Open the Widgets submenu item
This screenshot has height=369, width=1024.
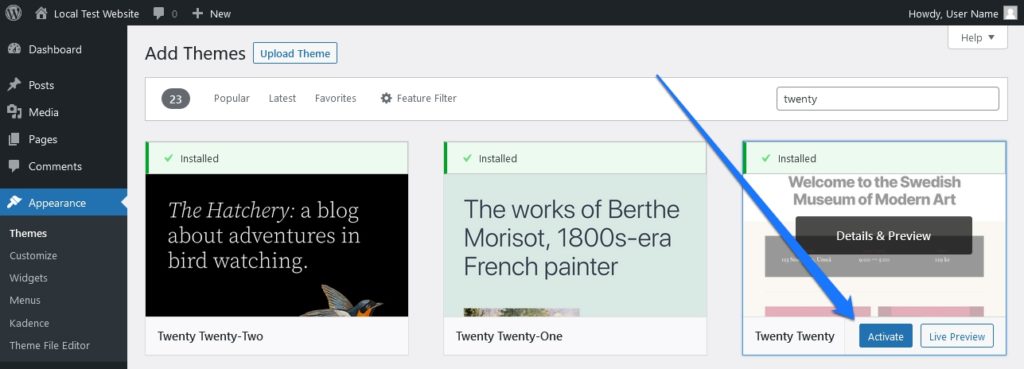click(x=29, y=278)
